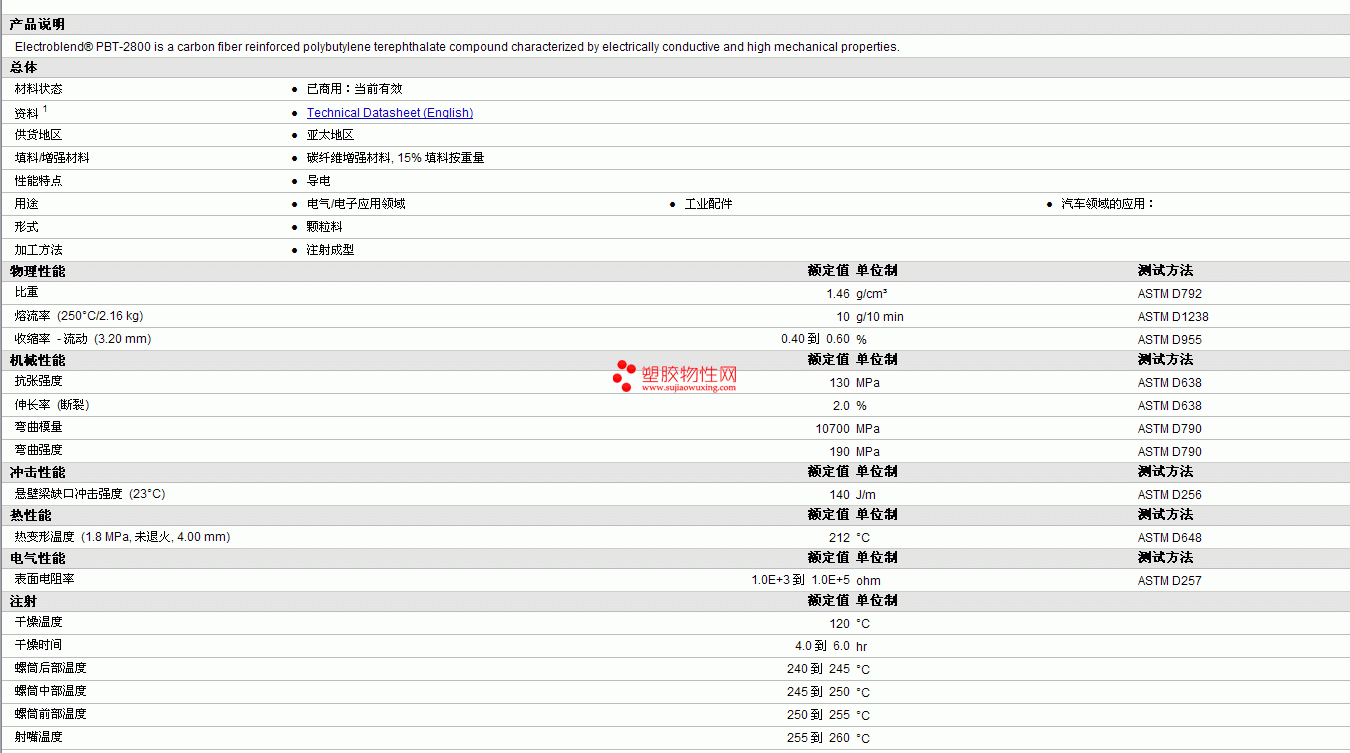Select the 颗粒料 value

point(325,227)
